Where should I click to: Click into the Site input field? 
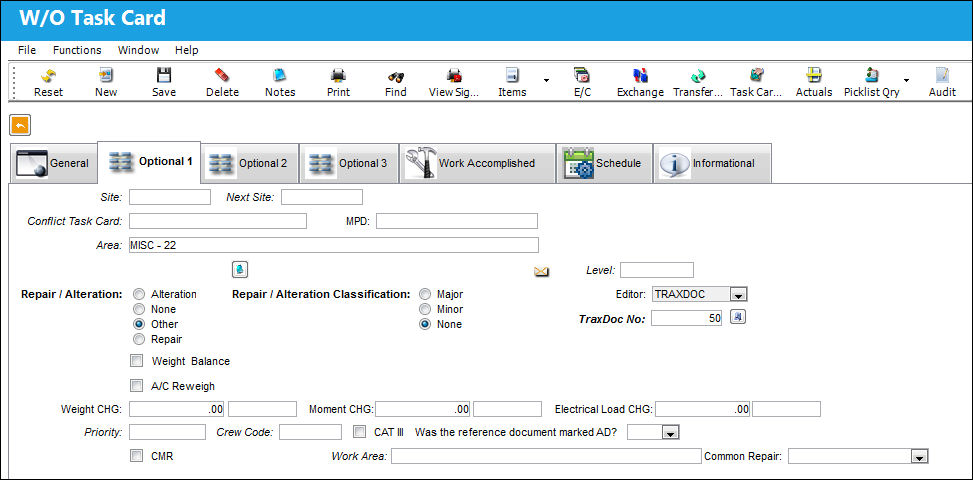click(170, 197)
